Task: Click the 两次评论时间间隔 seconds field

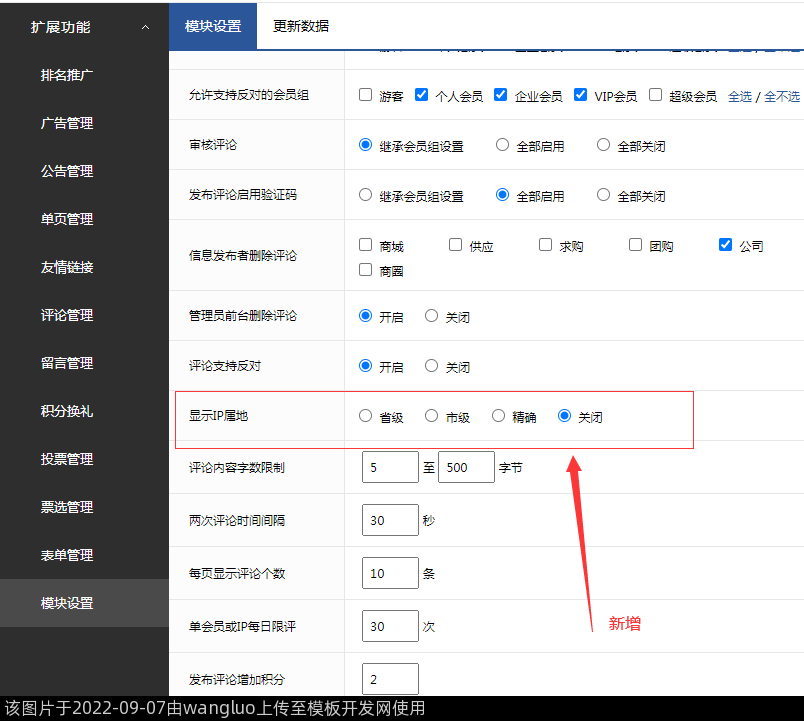Action: pyautogui.click(x=390, y=520)
